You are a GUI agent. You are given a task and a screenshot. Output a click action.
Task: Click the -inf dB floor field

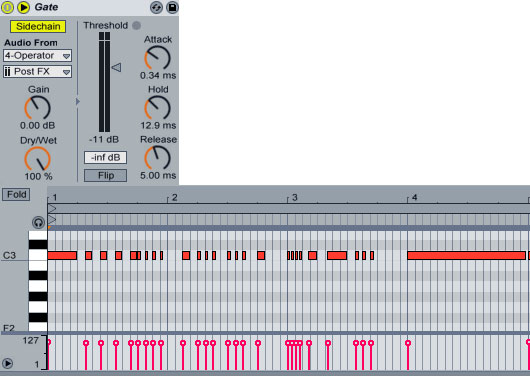105,158
